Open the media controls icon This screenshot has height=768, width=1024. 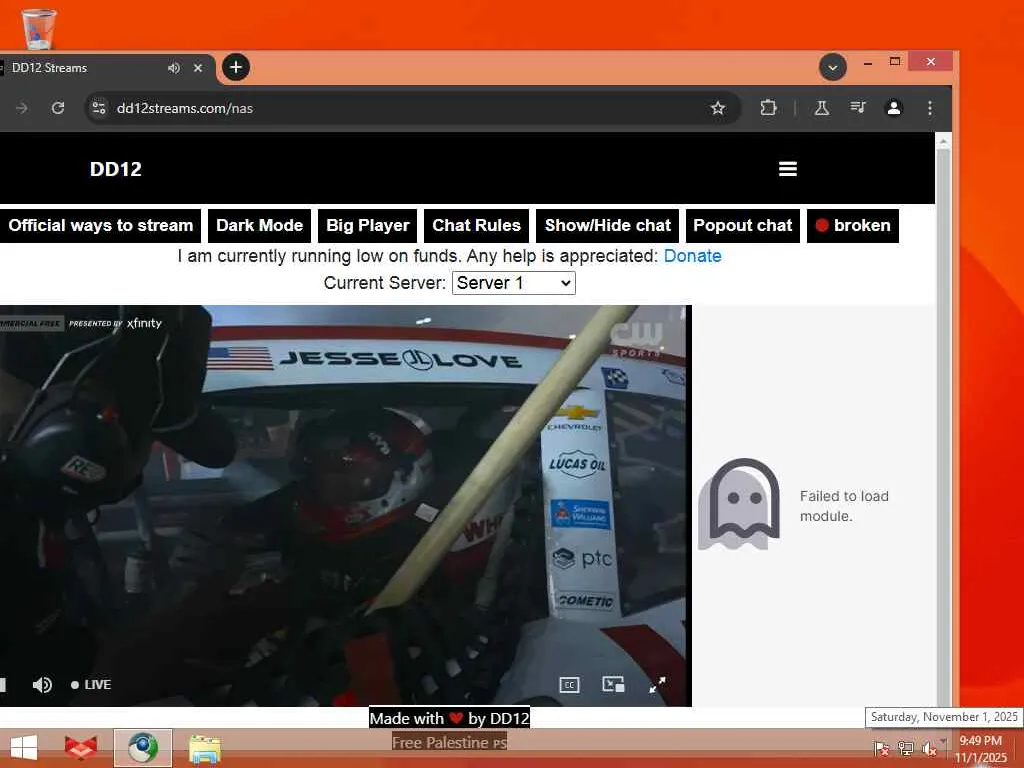click(858, 108)
